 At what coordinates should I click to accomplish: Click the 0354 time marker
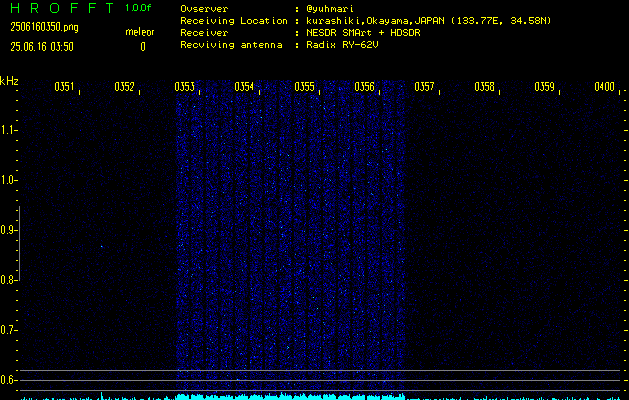(x=244, y=87)
